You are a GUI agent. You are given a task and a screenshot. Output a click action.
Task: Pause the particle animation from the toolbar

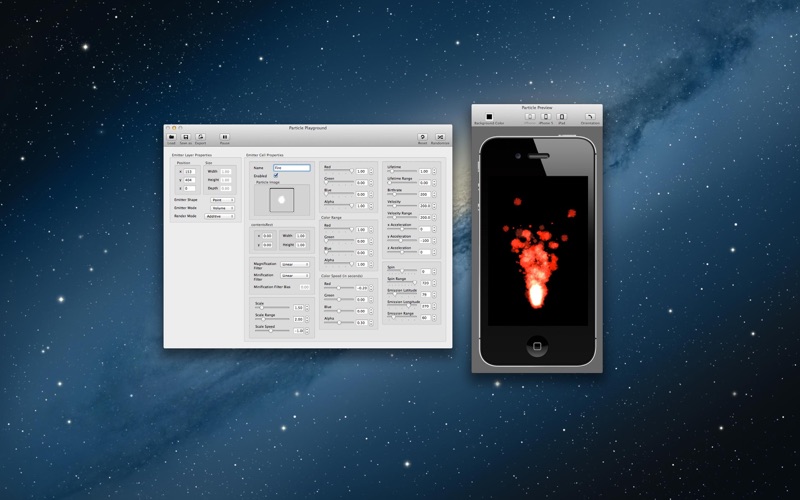(x=224, y=137)
